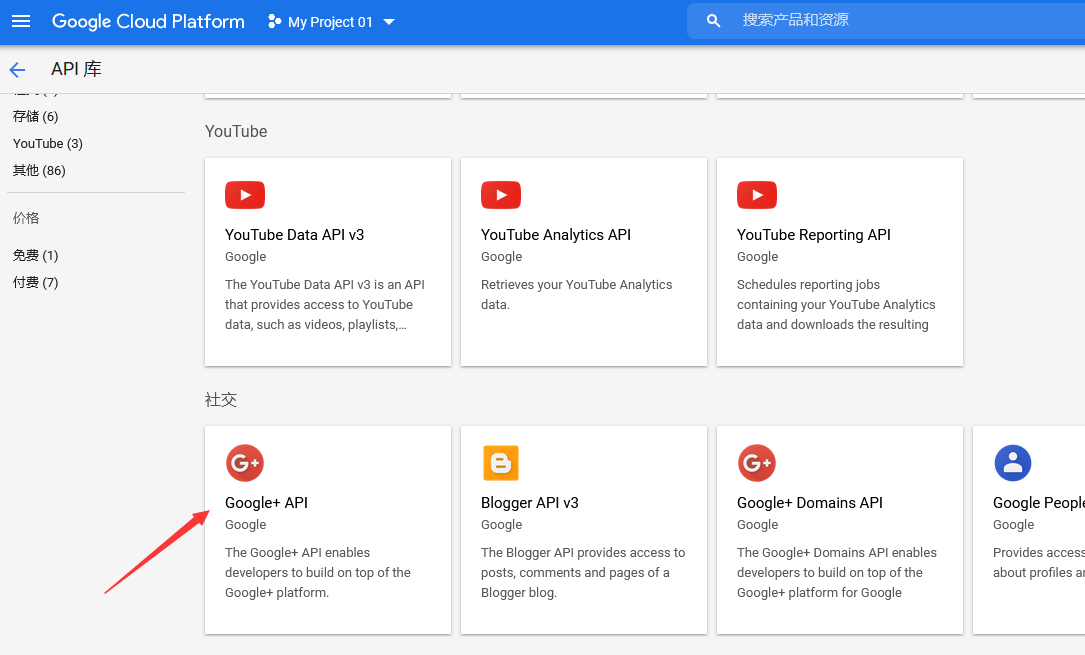Click Google publisher under YouTube Reporting API
Image resolution: width=1085 pixels, height=655 pixels.
758,257
